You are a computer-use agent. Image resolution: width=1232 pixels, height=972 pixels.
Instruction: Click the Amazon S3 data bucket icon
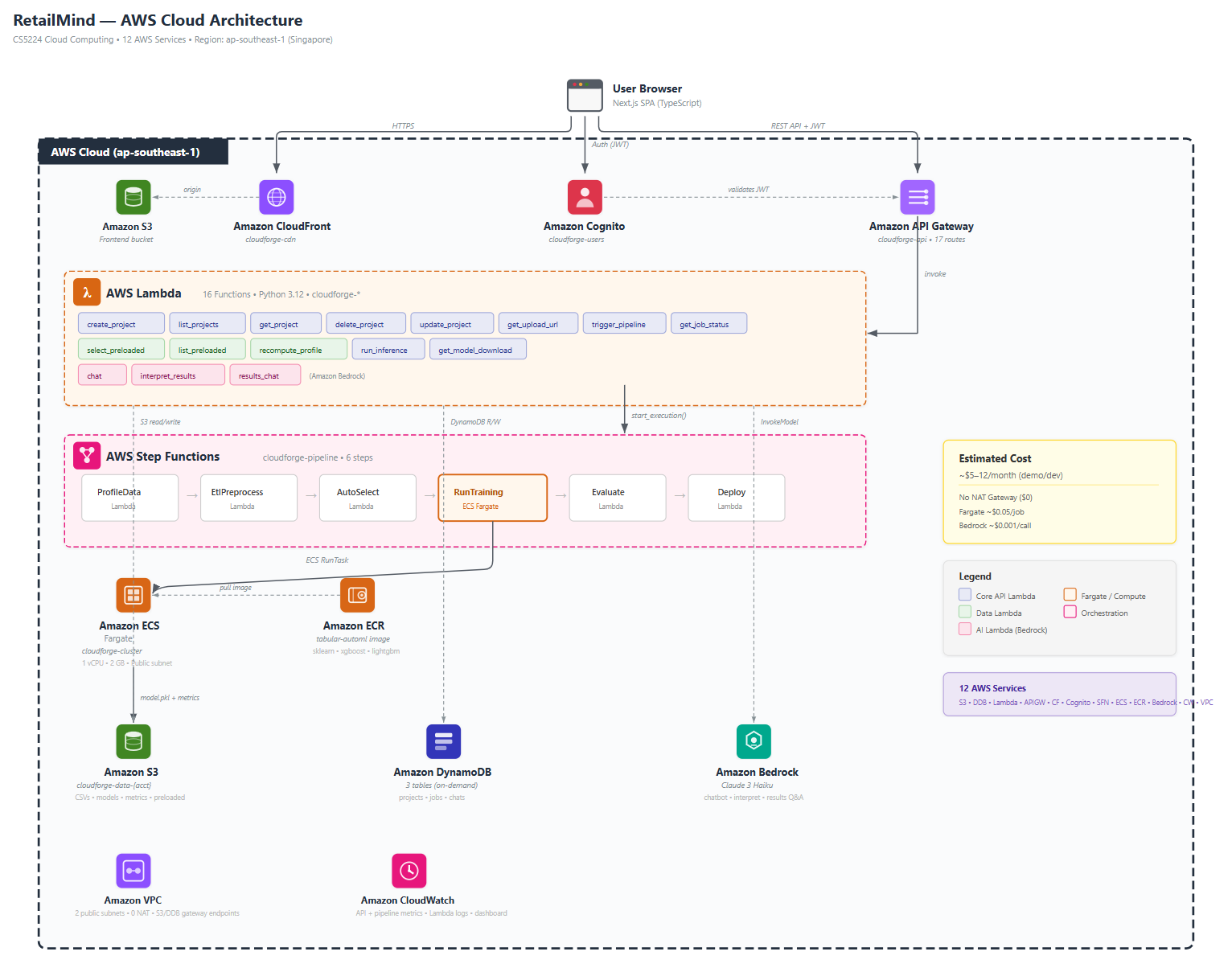(x=133, y=741)
